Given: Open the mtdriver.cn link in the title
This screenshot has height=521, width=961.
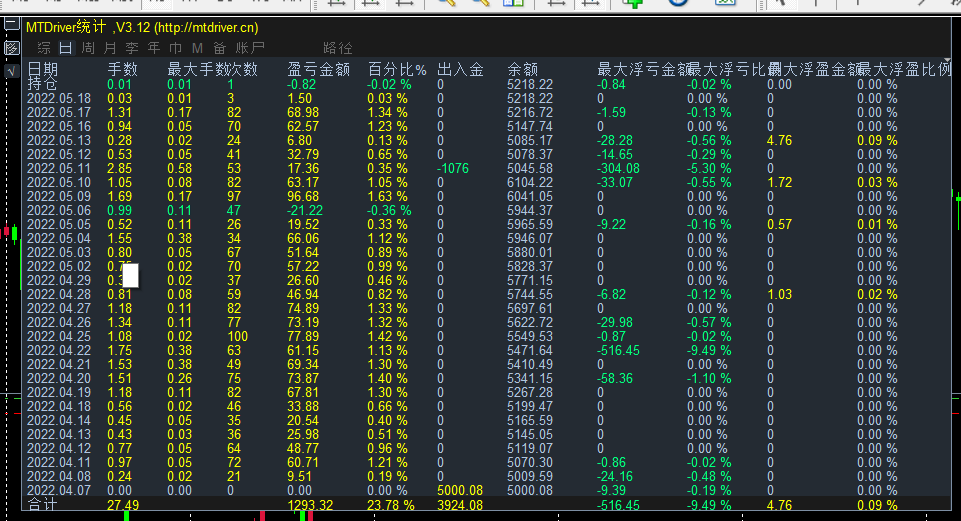Looking at the screenshot, I should point(206,28).
